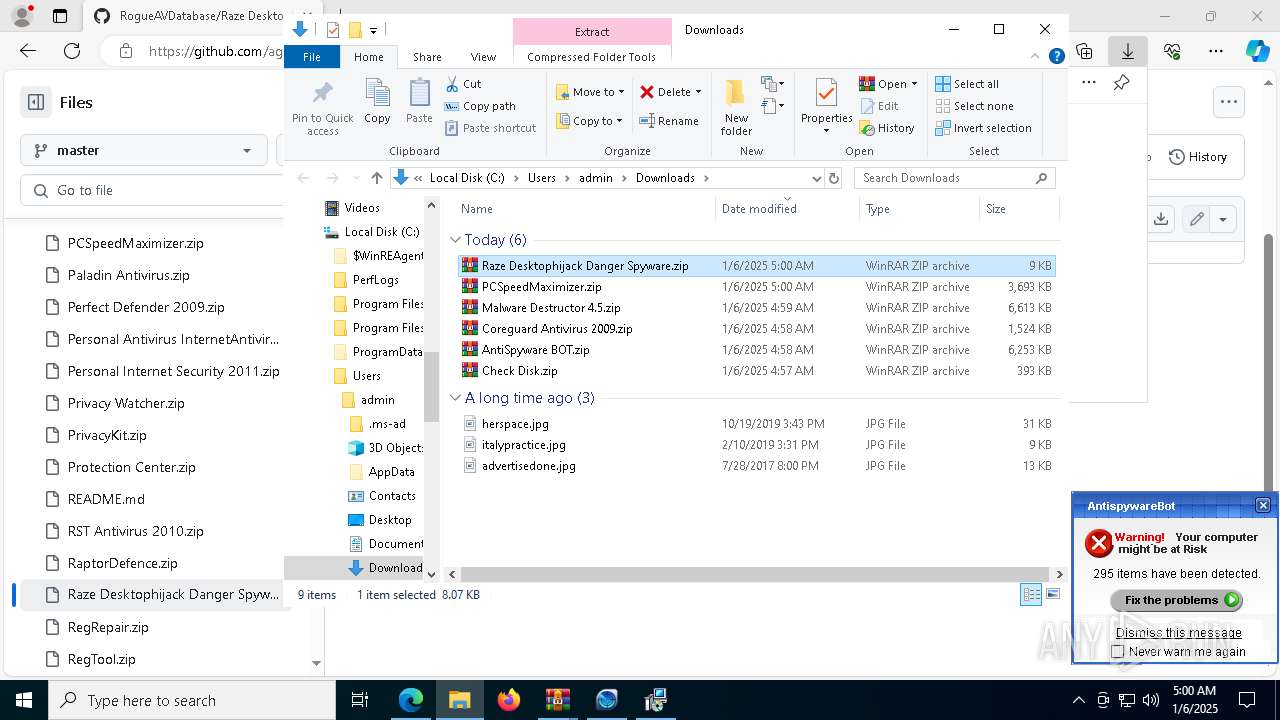Reload the GitHub page in Edge
This screenshot has width=1280, height=720.
point(72,51)
